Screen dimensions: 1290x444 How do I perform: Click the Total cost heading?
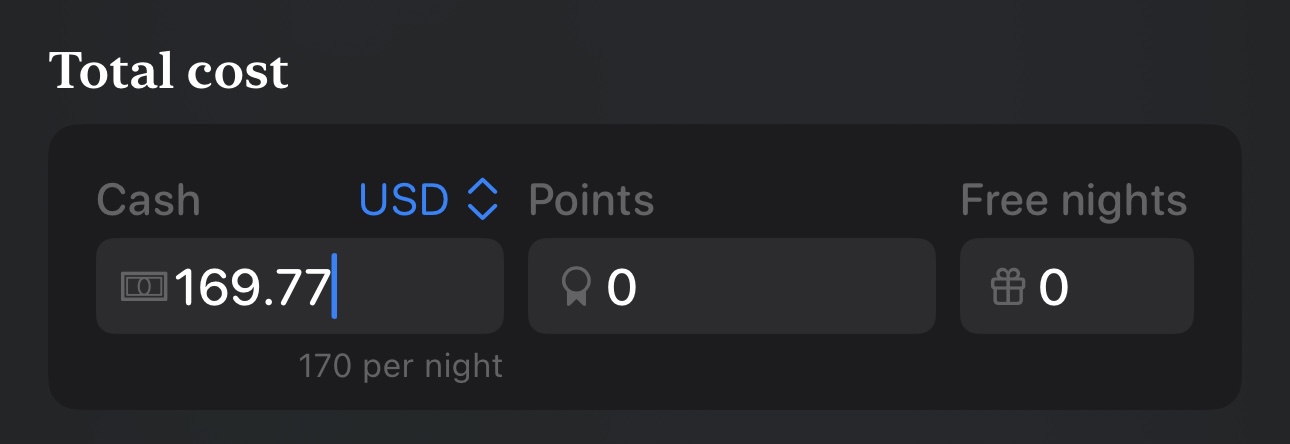click(169, 71)
